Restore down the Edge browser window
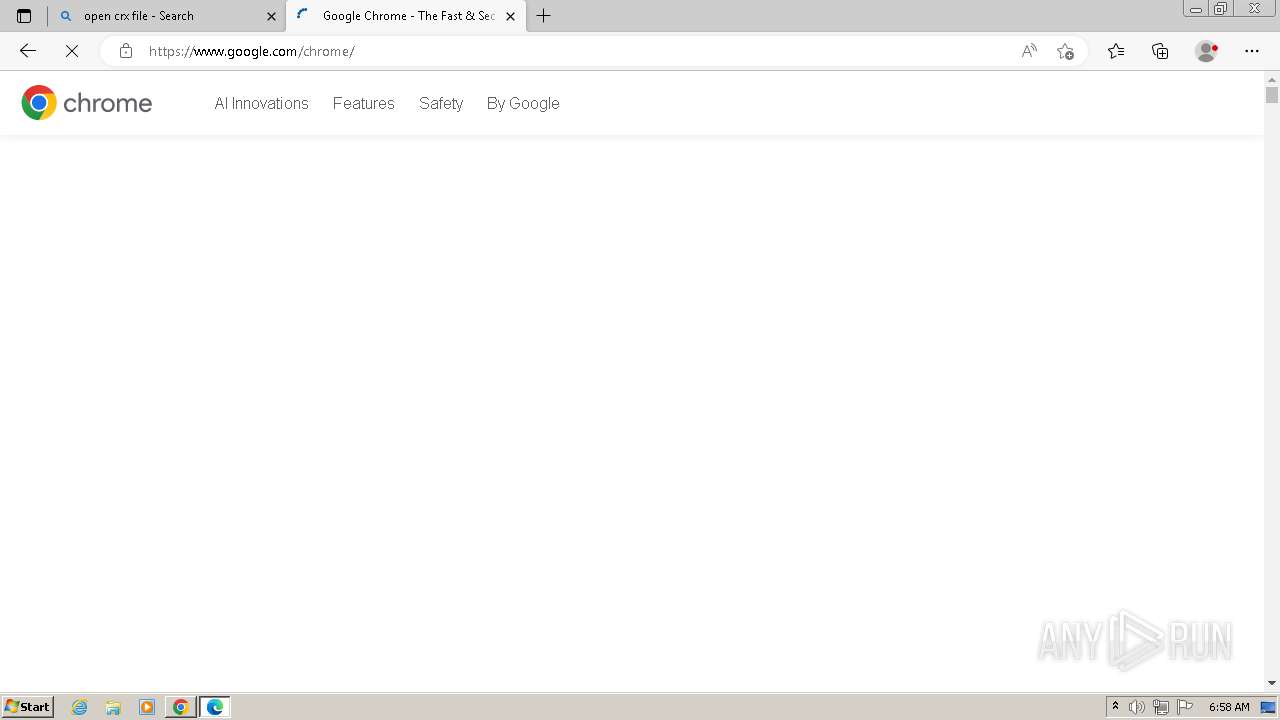 (1221, 8)
